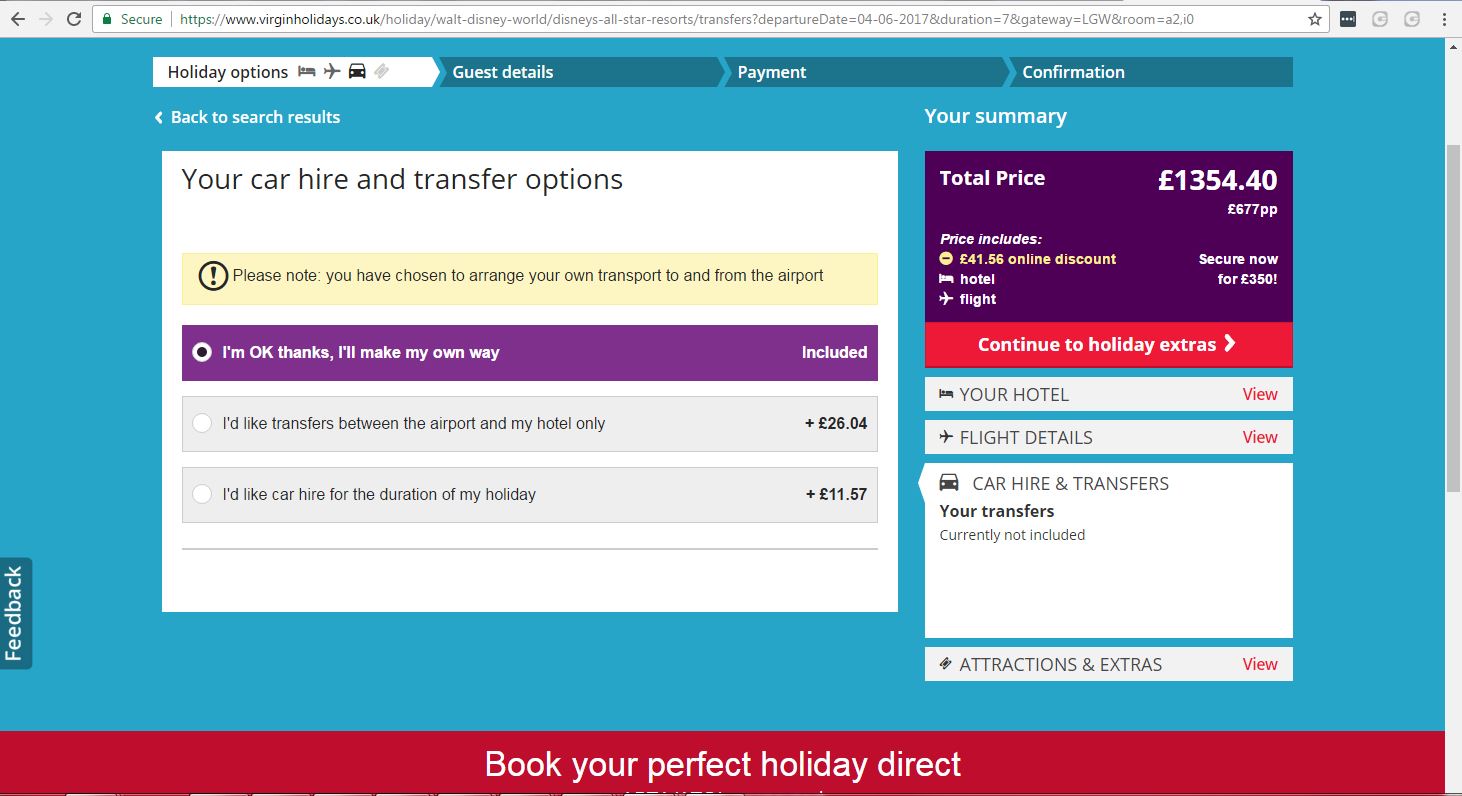Bookmark this page with the star icon
Screen dimensions: 1462x796
pyautogui.click(x=1315, y=19)
